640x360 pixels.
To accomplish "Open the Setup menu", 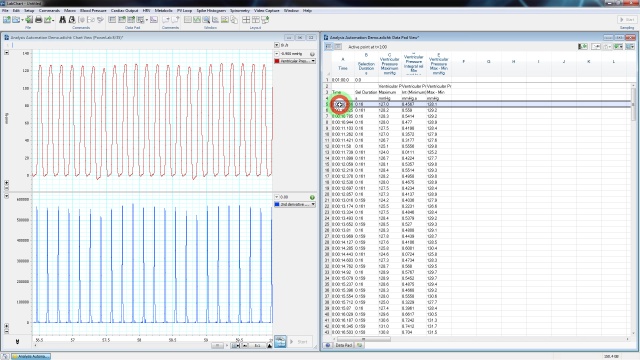I will tap(29, 11).
